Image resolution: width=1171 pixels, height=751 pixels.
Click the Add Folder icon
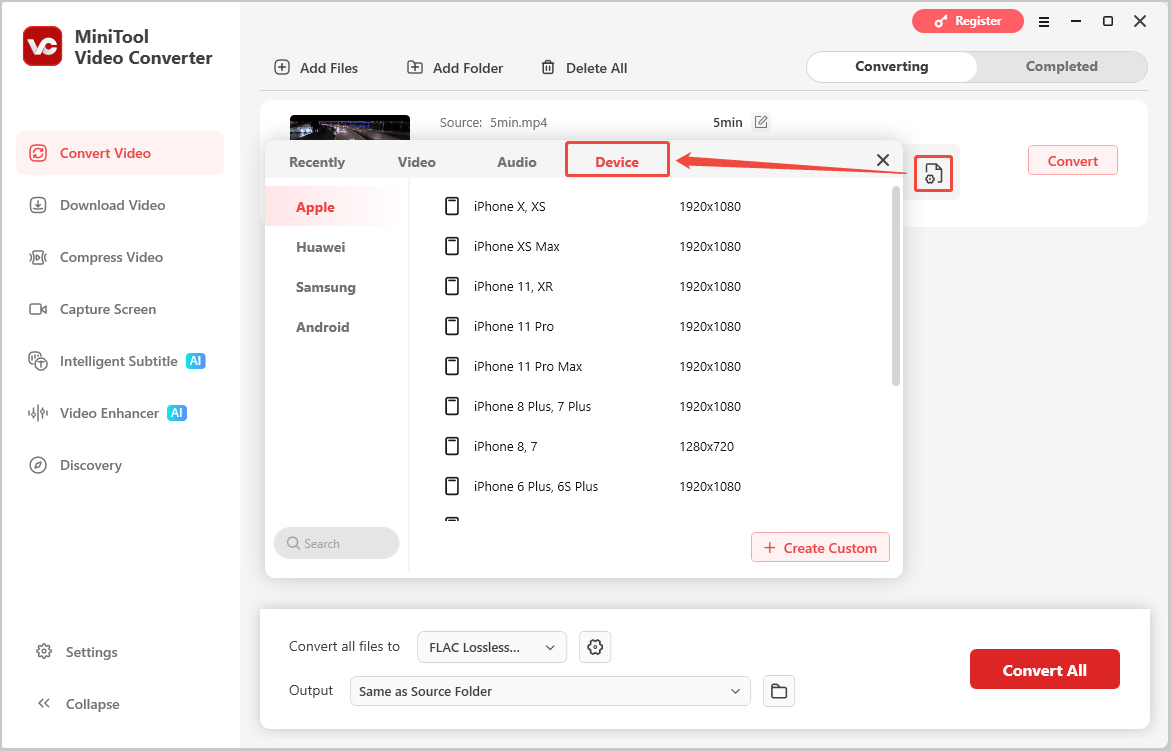click(414, 67)
